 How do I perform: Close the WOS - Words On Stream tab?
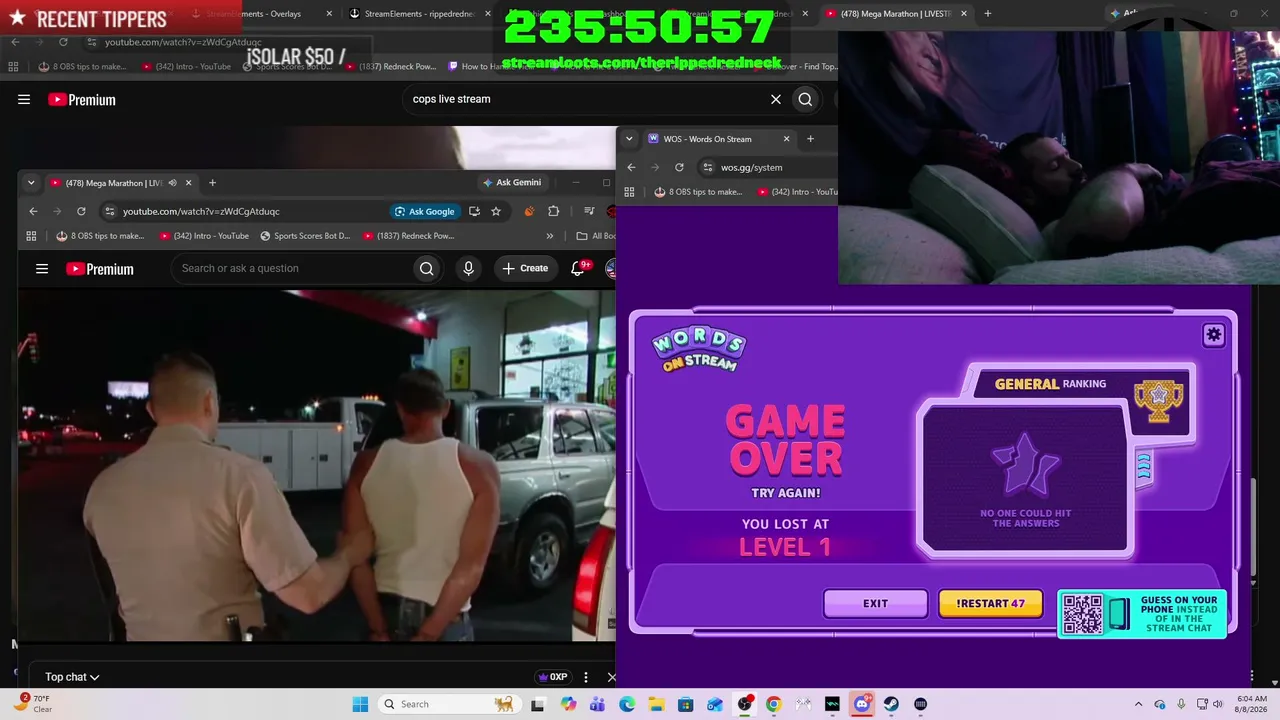pos(786,139)
